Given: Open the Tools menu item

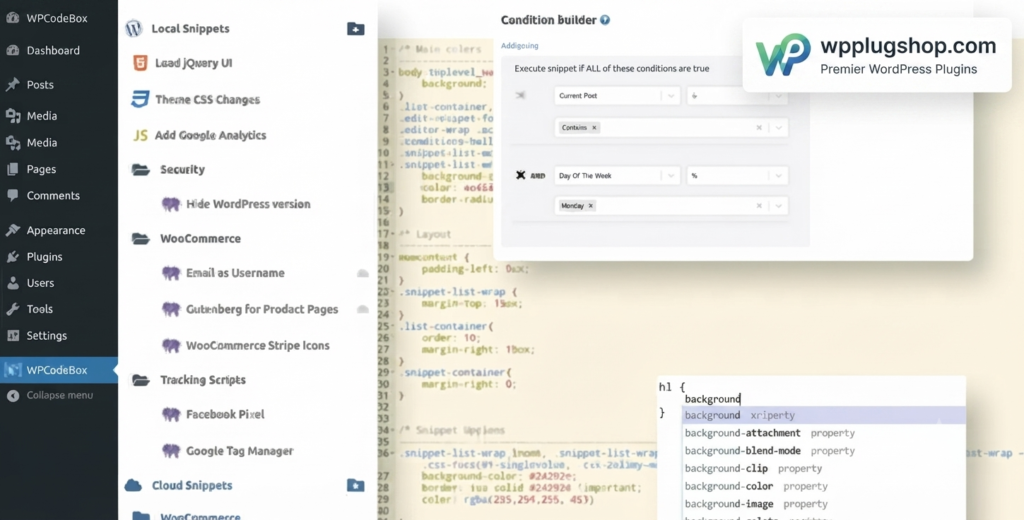Looking at the screenshot, I should pyautogui.click(x=39, y=309).
